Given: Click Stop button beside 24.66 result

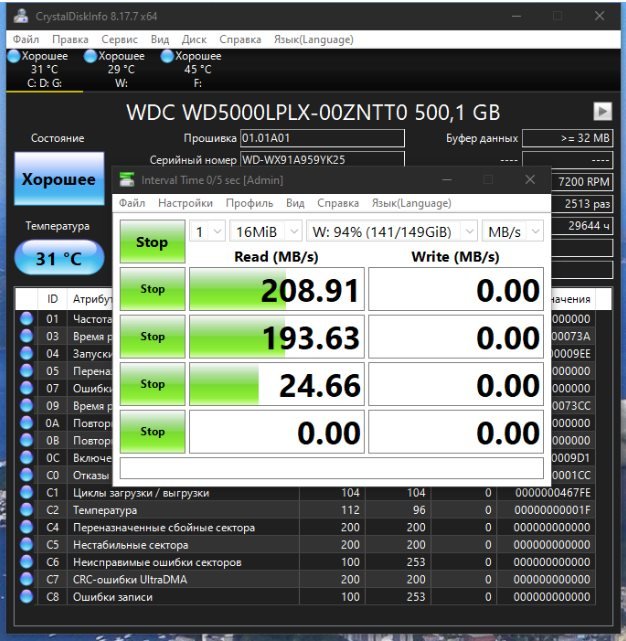Looking at the screenshot, I should click(x=152, y=383).
